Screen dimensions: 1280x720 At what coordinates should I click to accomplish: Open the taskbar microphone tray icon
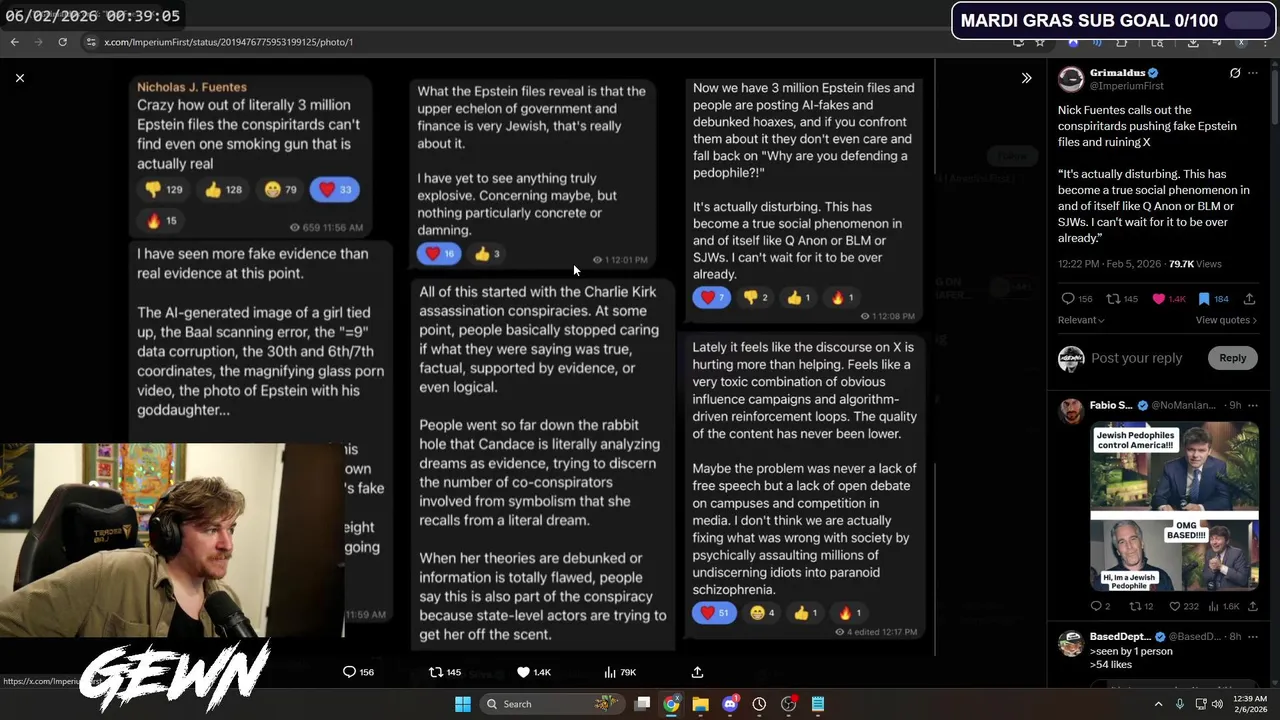click(1180, 704)
